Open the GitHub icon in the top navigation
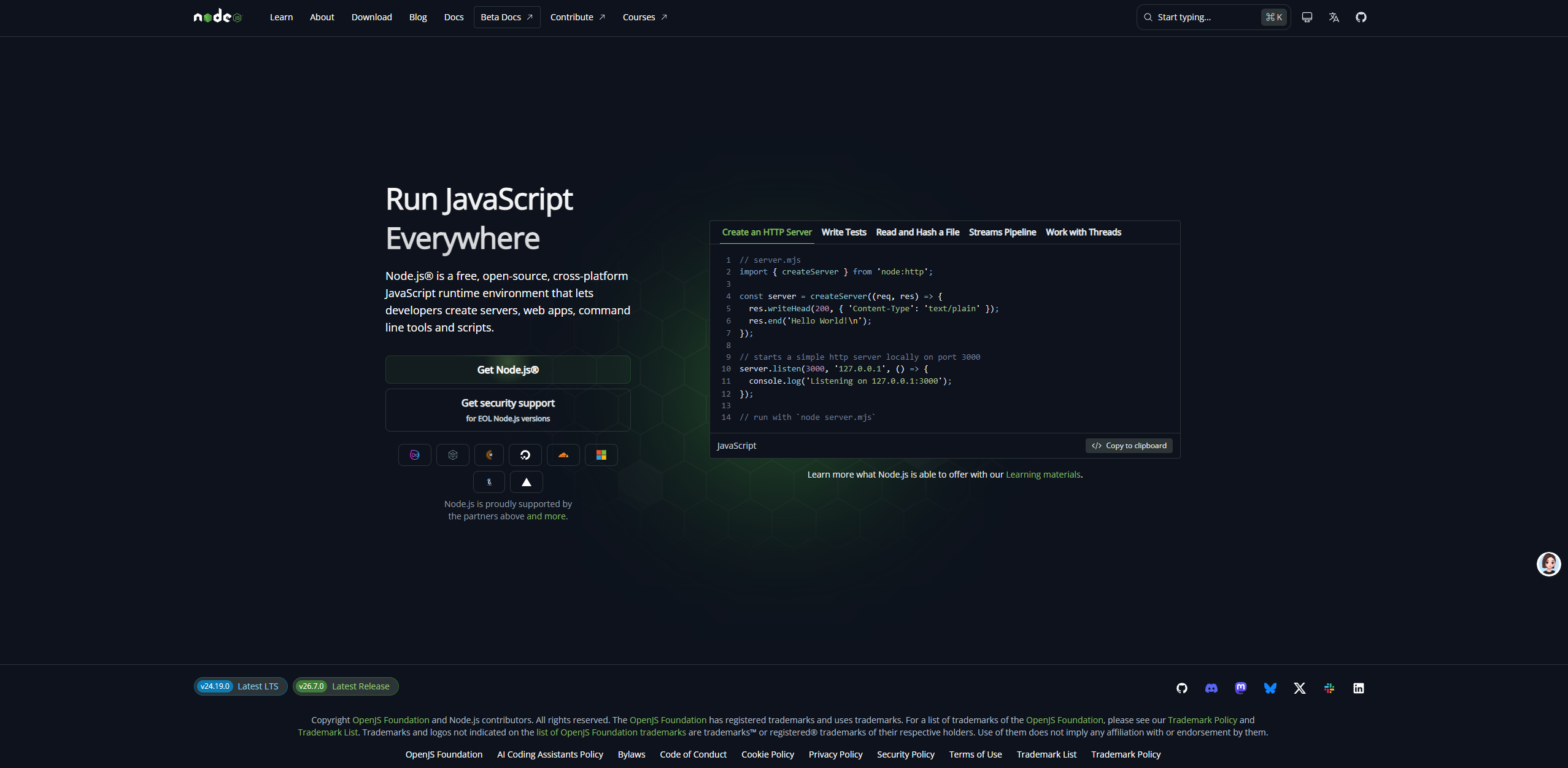 (x=1361, y=17)
